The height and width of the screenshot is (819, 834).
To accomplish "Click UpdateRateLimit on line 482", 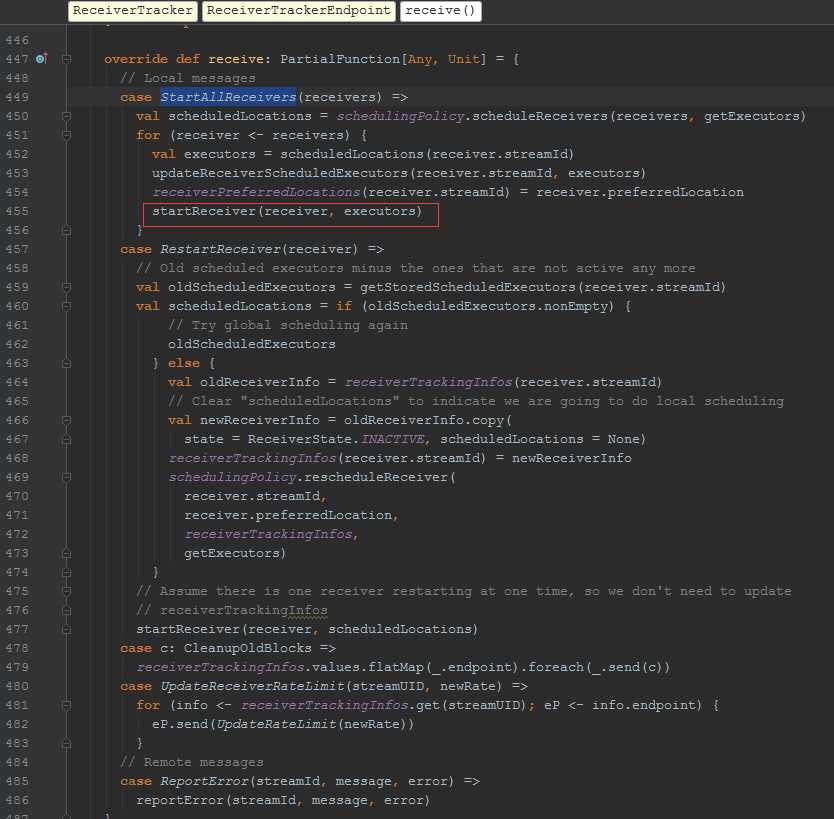I will (276, 724).
